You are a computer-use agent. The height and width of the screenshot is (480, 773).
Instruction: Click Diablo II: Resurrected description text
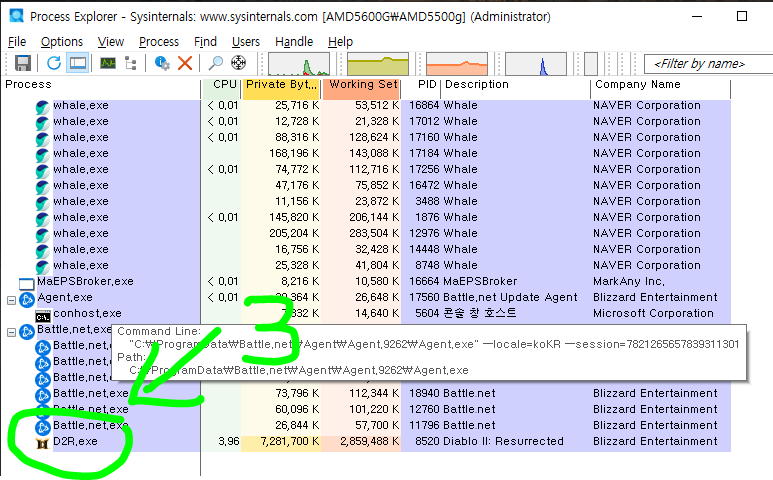point(503,442)
